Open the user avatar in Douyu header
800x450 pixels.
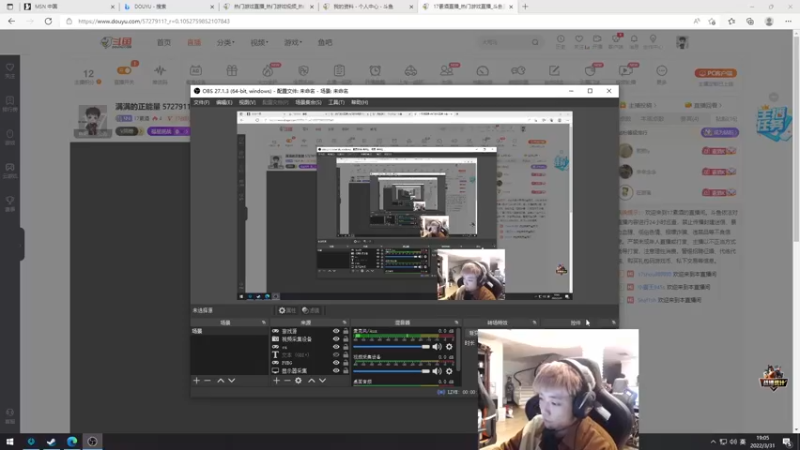click(x=682, y=42)
